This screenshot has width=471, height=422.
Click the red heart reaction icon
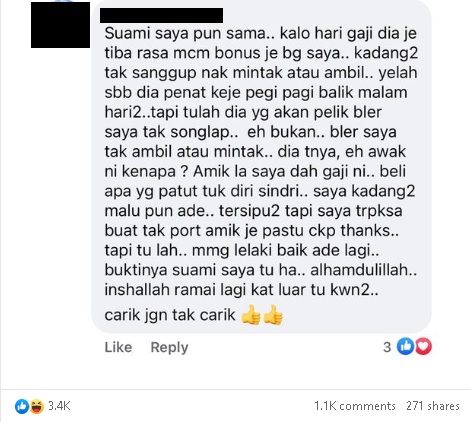423,346
